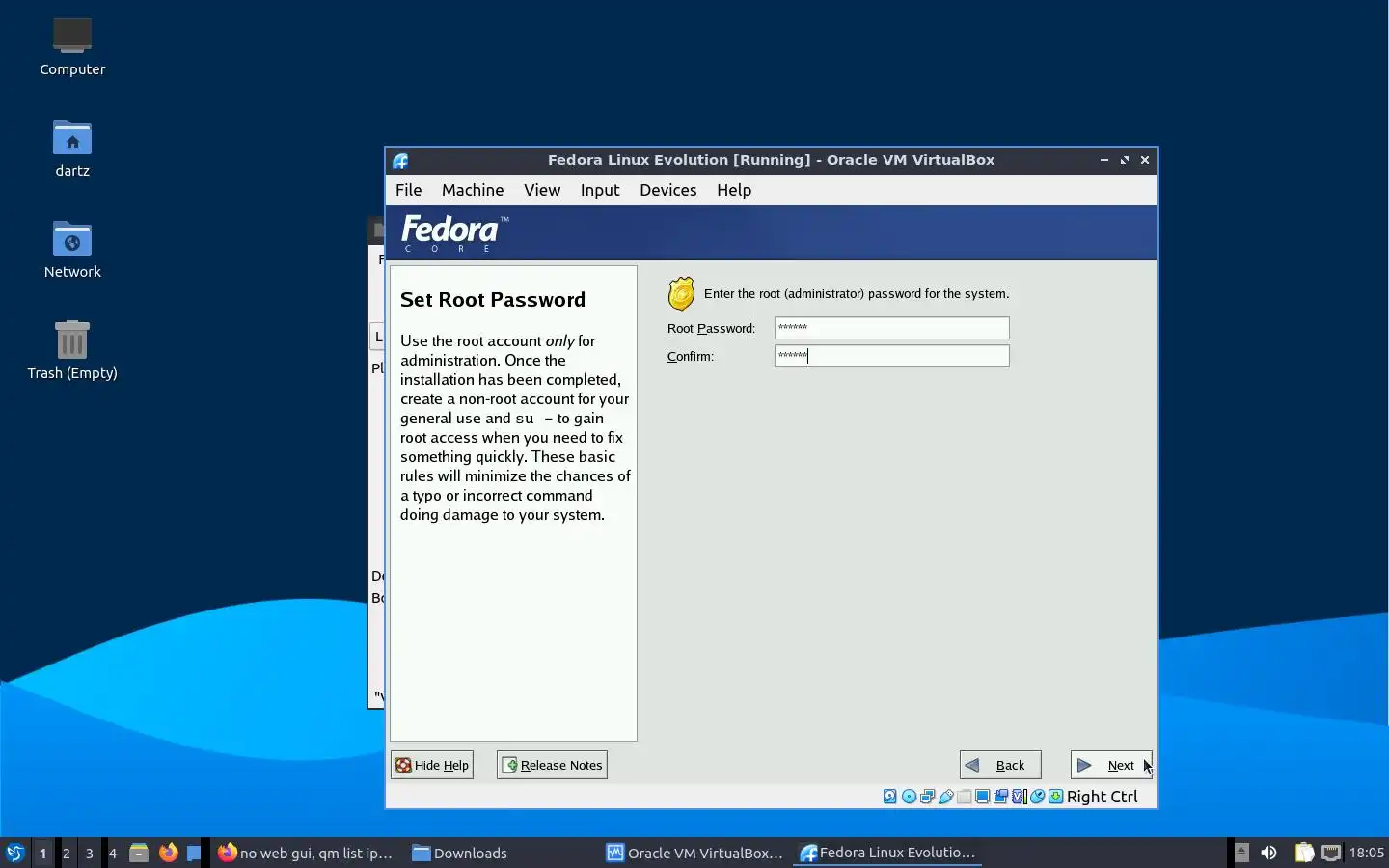Image resolution: width=1389 pixels, height=868 pixels.
Task: Click the 18:05 clock
Action: point(1367,853)
